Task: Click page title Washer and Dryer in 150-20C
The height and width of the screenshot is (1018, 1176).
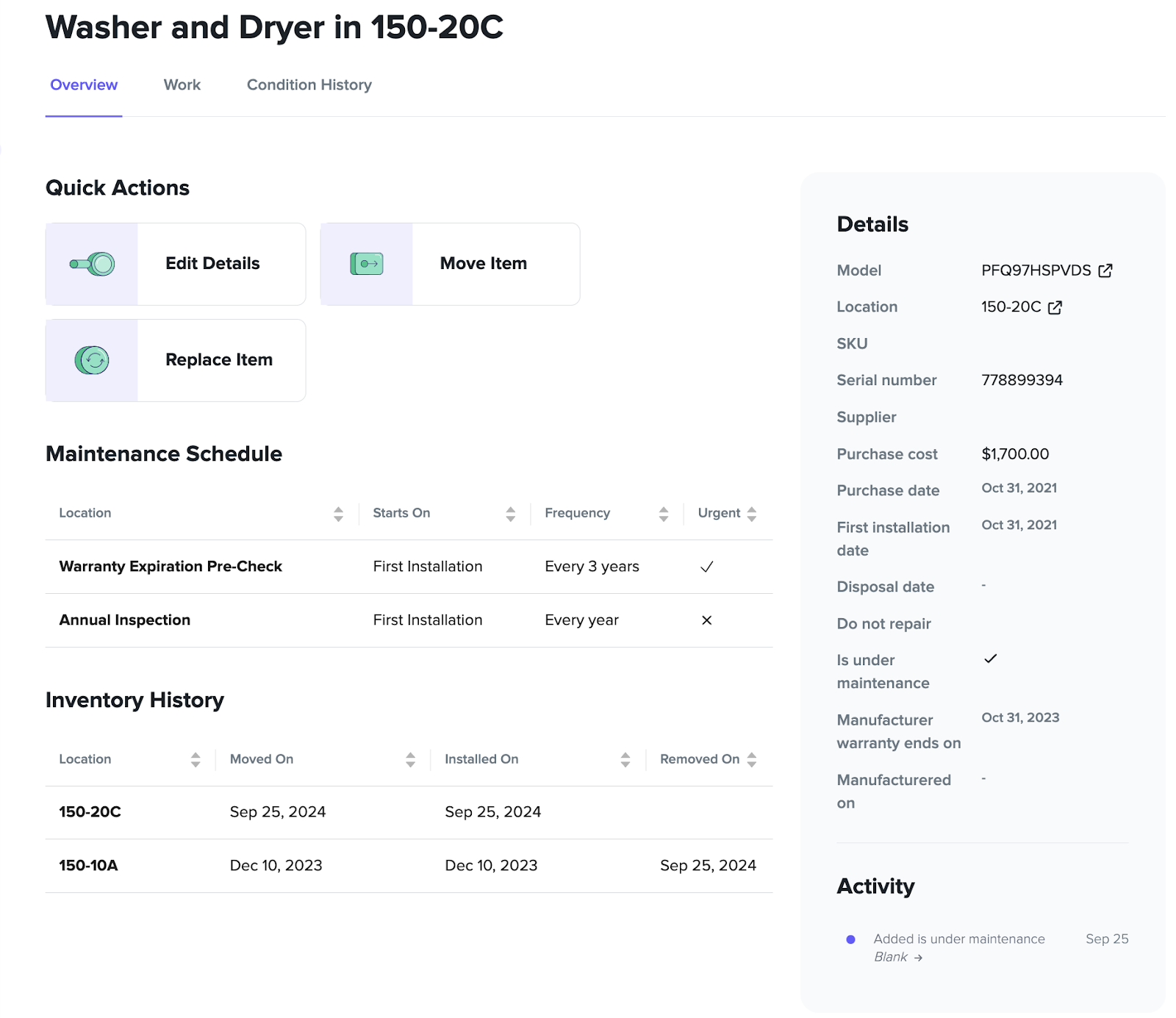Action: tap(274, 28)
